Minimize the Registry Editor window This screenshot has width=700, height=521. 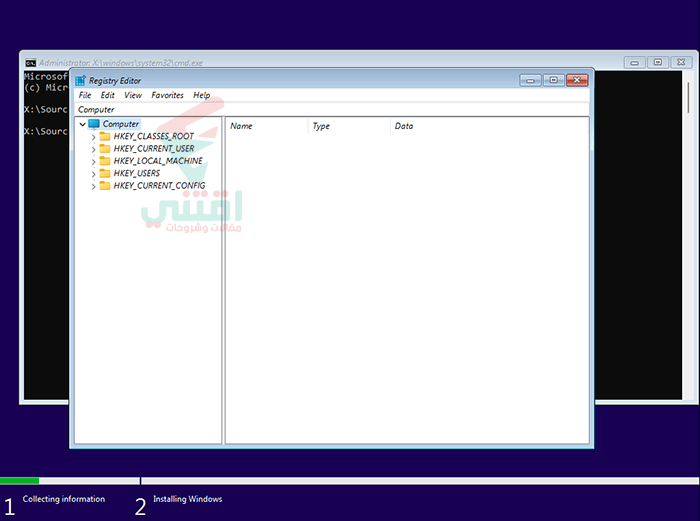click(530, 80)
